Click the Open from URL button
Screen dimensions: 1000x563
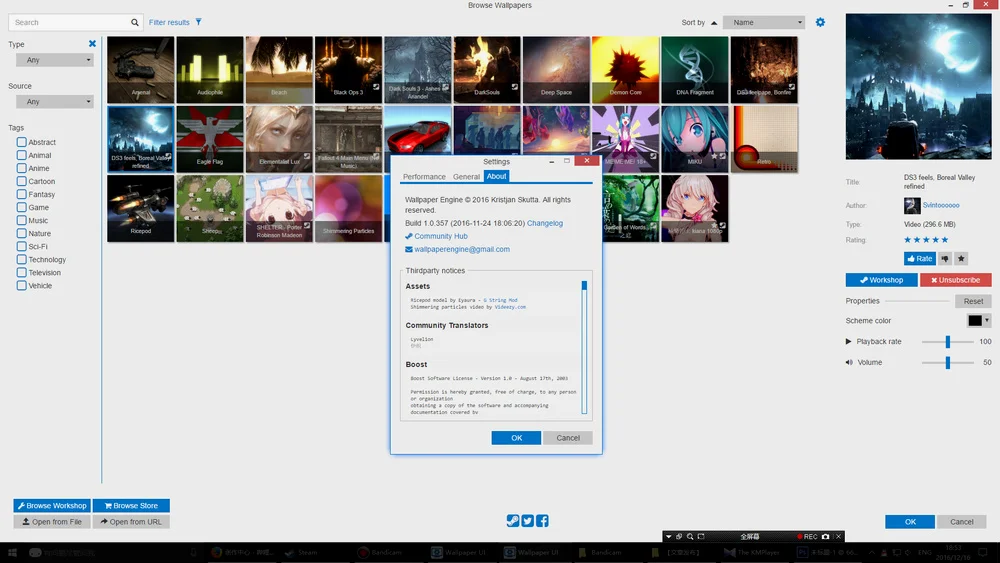(x=131, y=522)
